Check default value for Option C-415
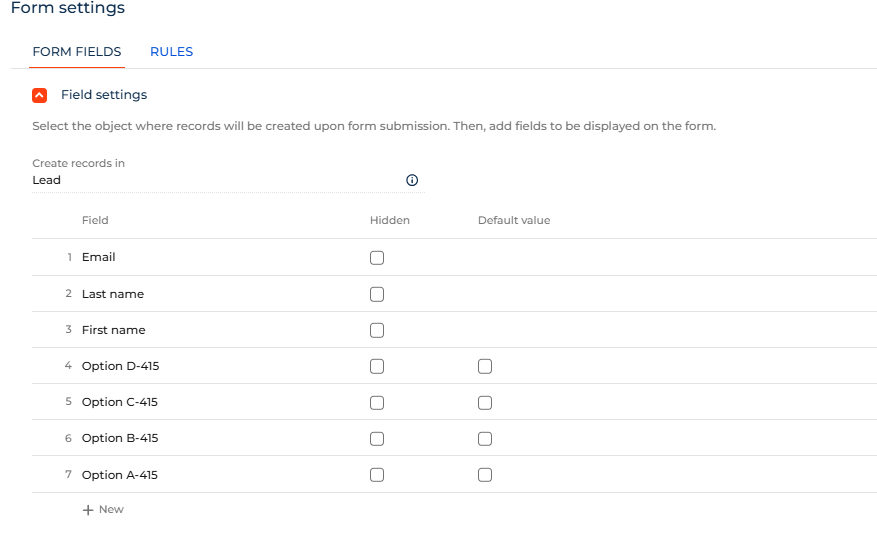The image size is (877, 542). pyautogui.click(x=485, y=402)
